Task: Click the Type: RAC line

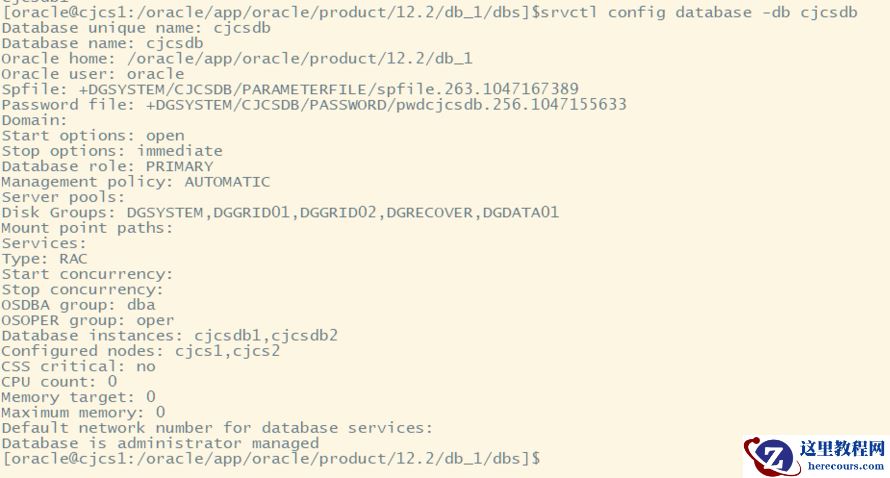Action: (44, 258)
